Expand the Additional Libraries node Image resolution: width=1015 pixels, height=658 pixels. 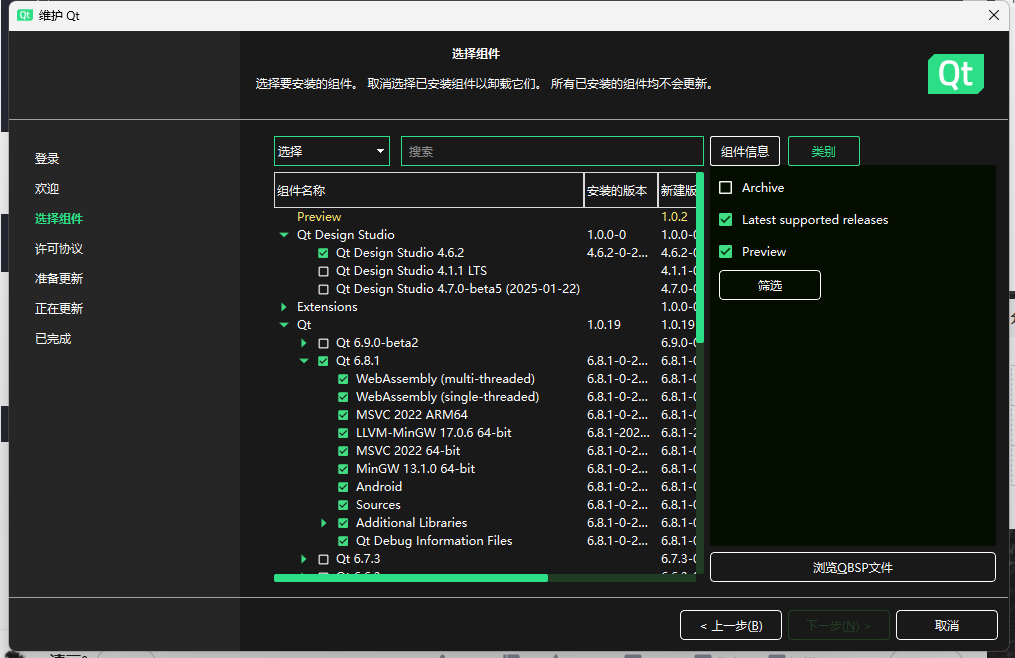pos(324,523)
